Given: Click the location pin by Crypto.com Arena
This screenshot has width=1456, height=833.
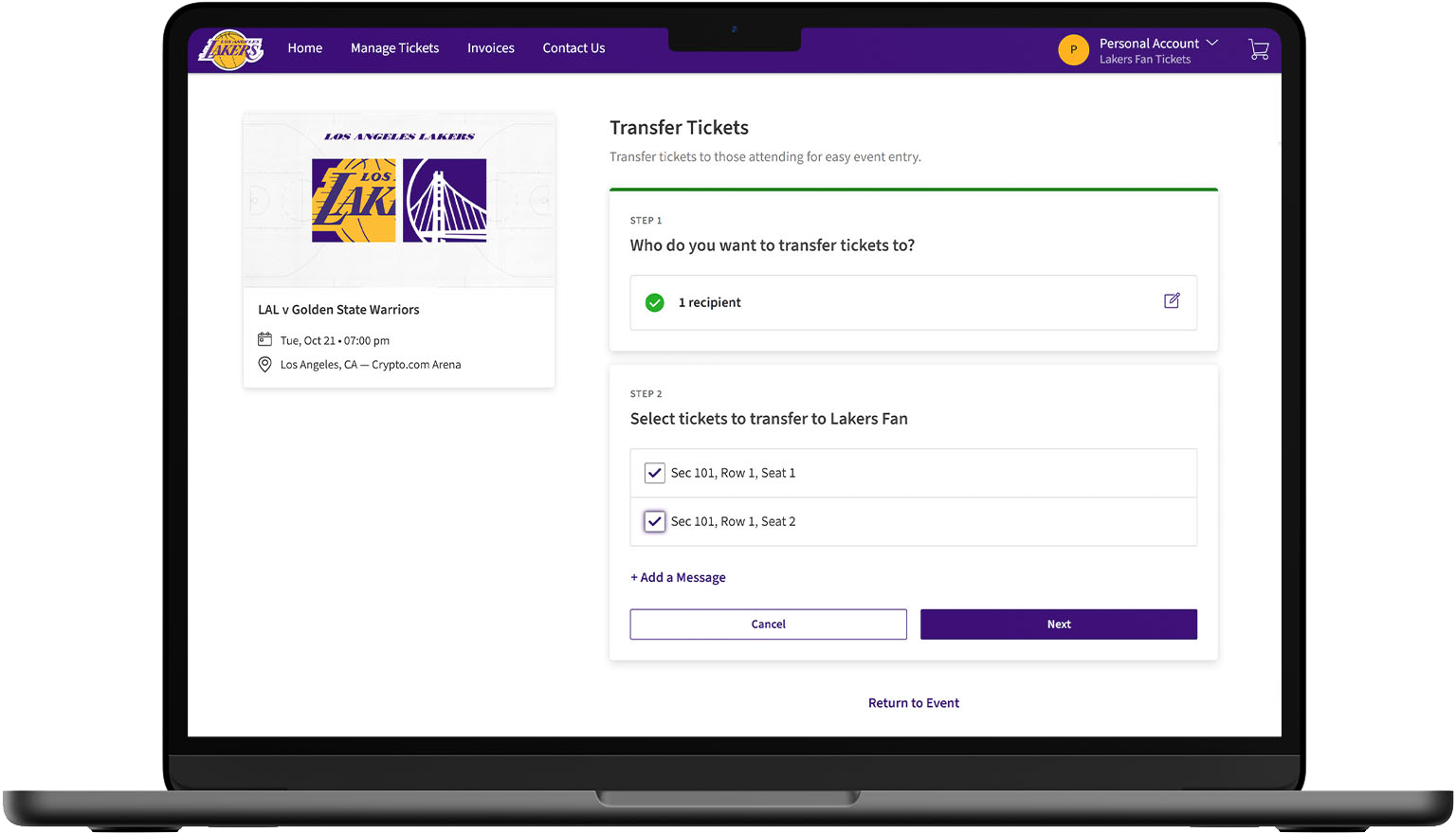Looking at the screenshot, I should coord(265,365).
